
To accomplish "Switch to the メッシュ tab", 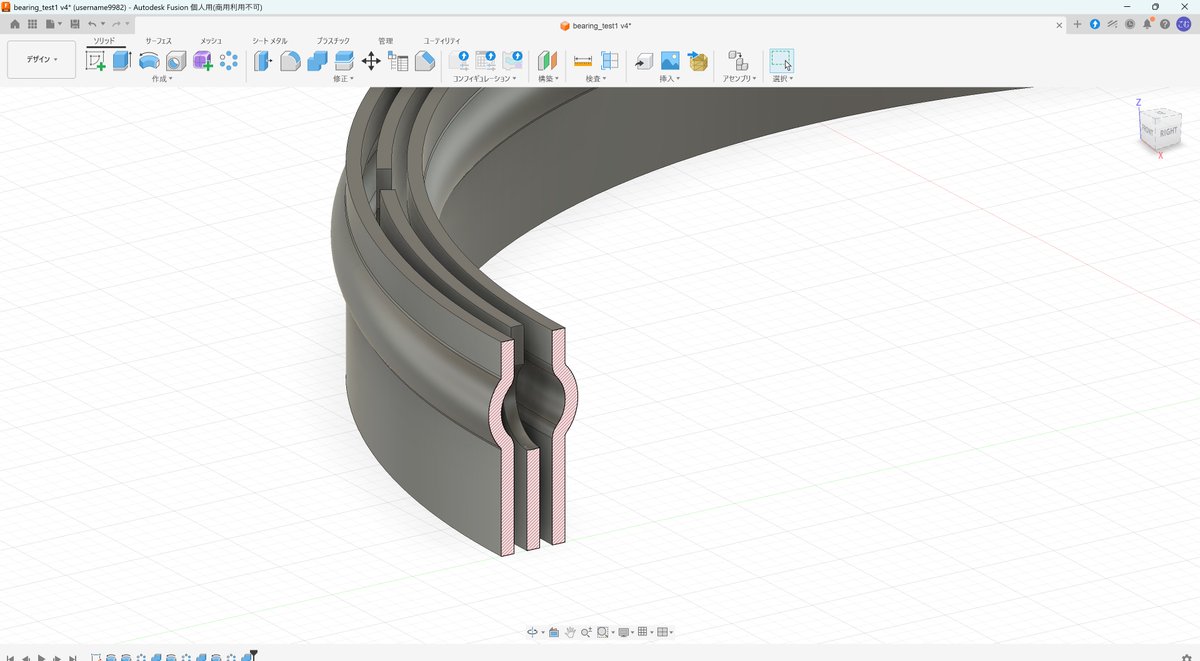I will point(211,41).
